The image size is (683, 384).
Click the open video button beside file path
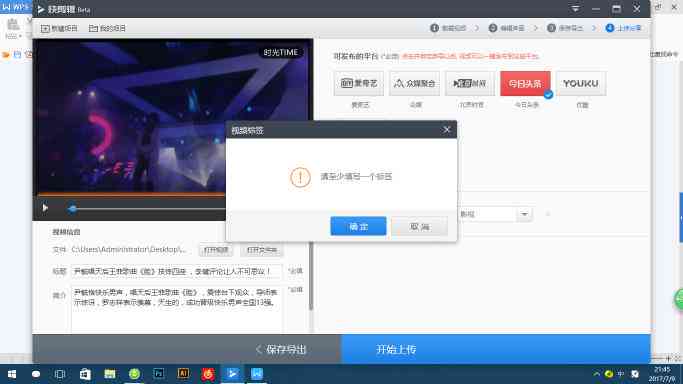(216, 250)
